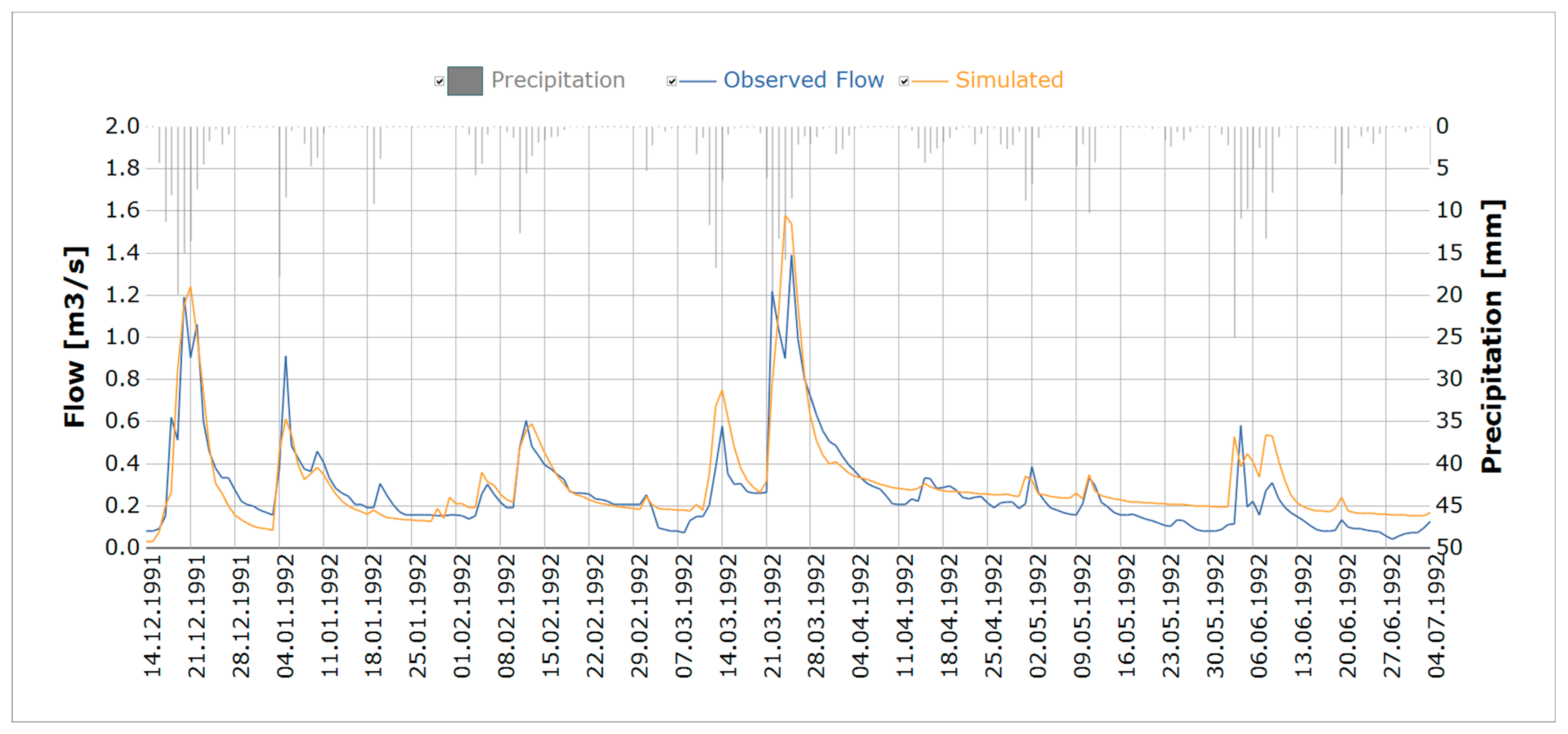
Task: Click the 1.0 flow axis tick
Action: [x=122, y=336]
